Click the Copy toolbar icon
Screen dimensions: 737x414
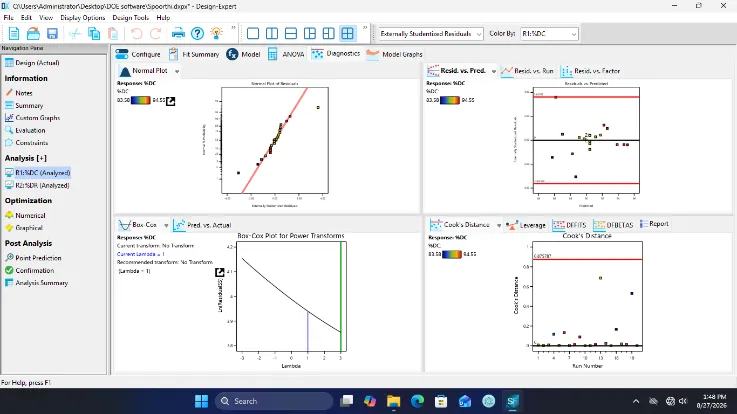(94, 33)
